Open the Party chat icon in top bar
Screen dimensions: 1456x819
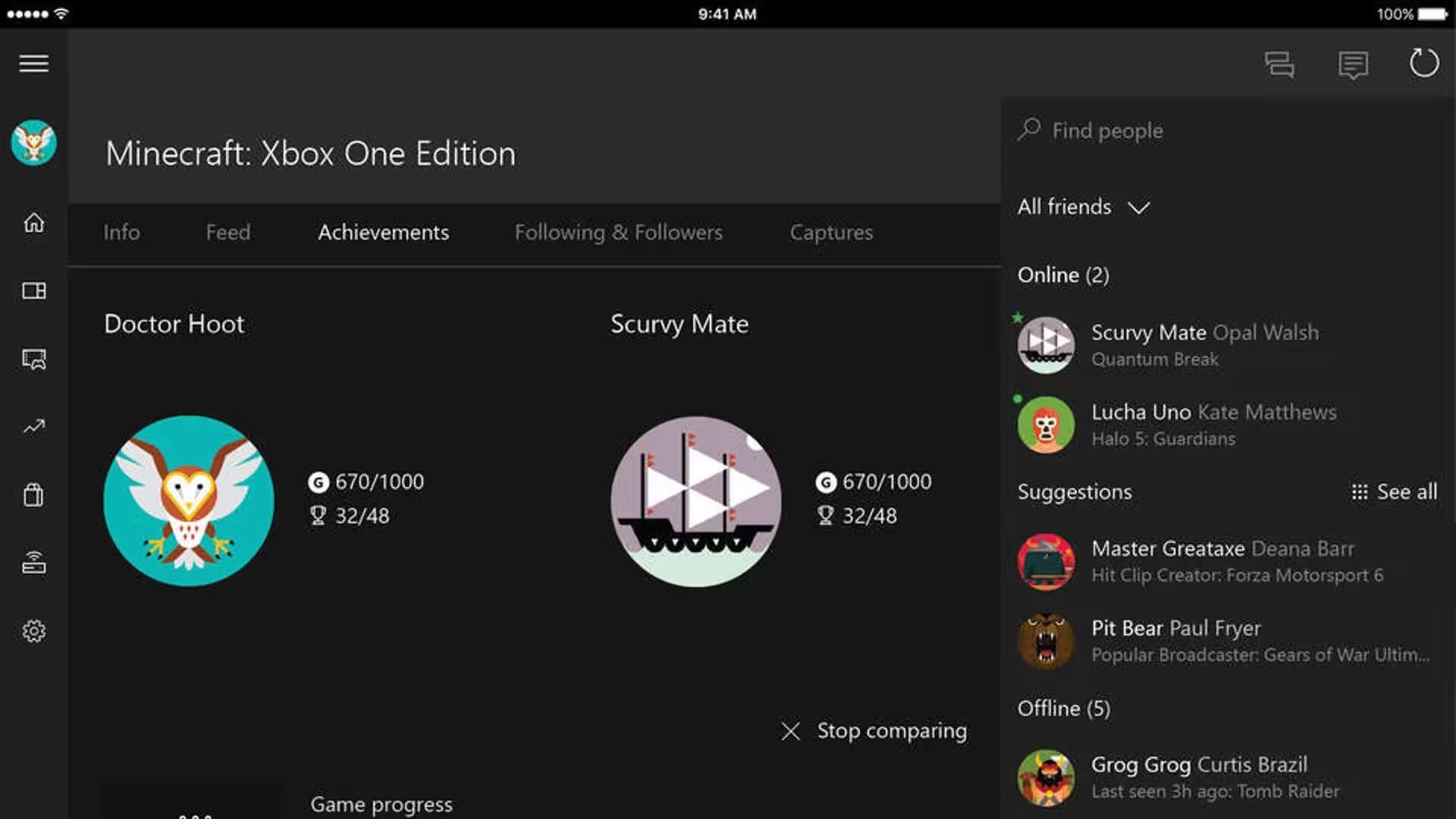point(1279,64)
